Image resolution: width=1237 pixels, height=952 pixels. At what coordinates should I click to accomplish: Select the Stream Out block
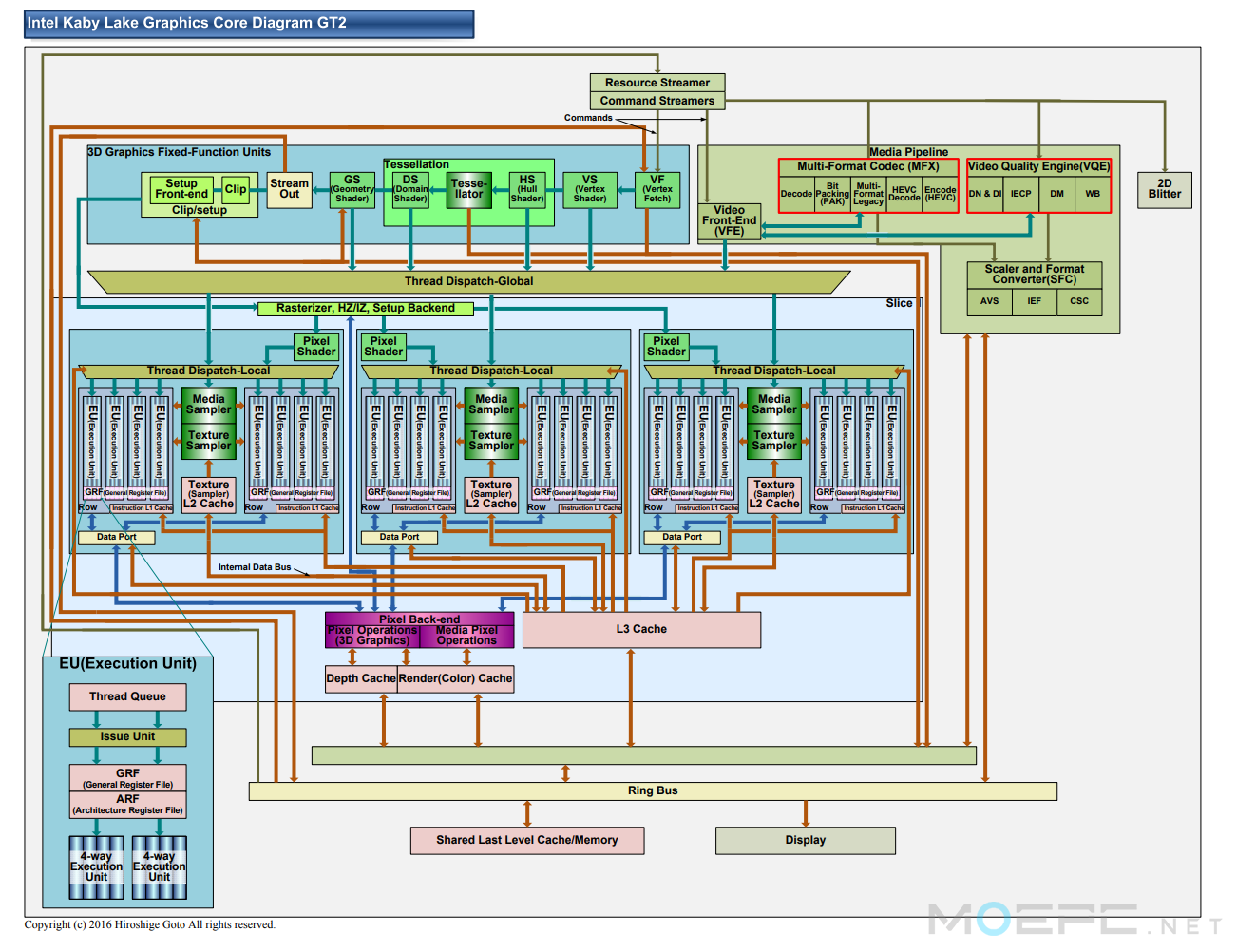tap(290, 189)
